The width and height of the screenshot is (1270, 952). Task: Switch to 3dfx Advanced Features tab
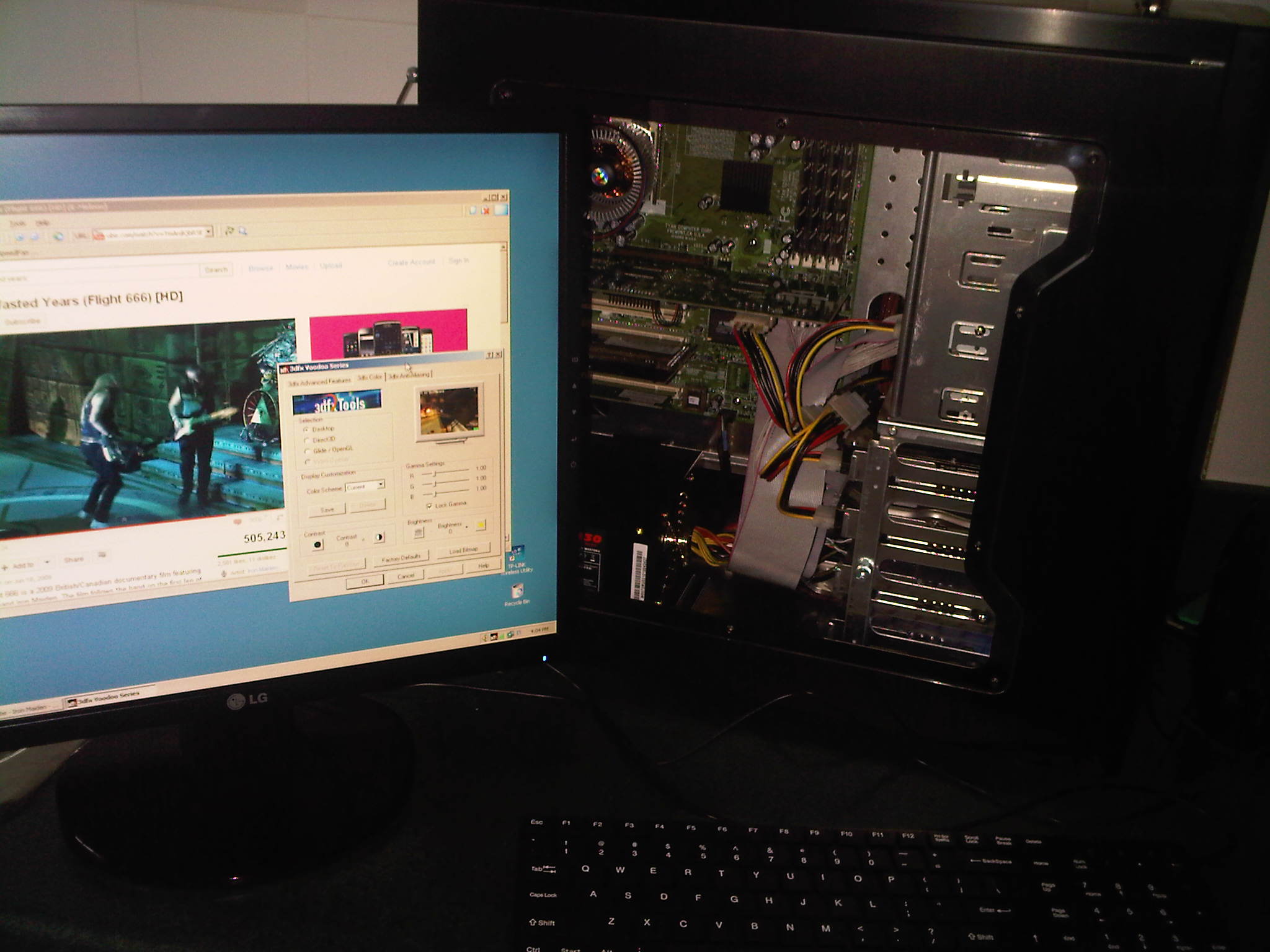point(319,382)
